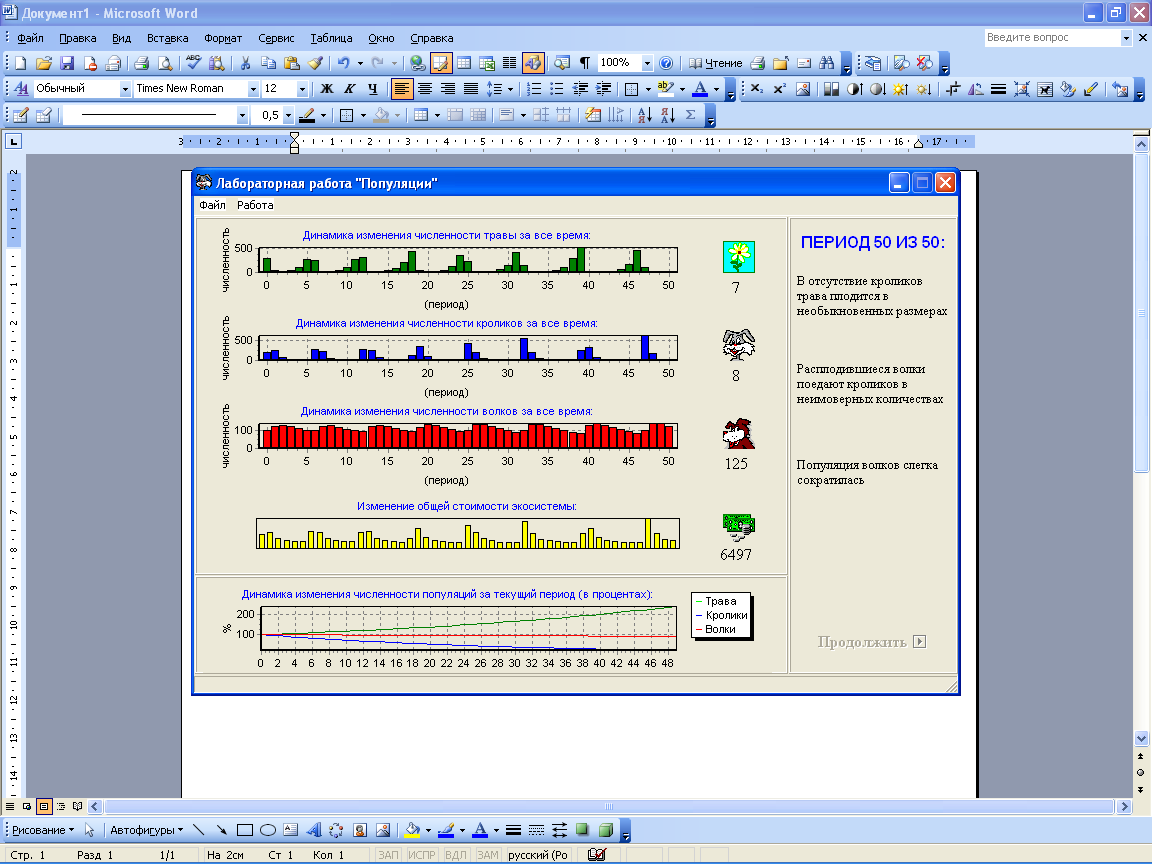Click the Чтение reading mode button
This screenshot has width=1152, height=864.
pyautogui.click(x=716, y=63)
